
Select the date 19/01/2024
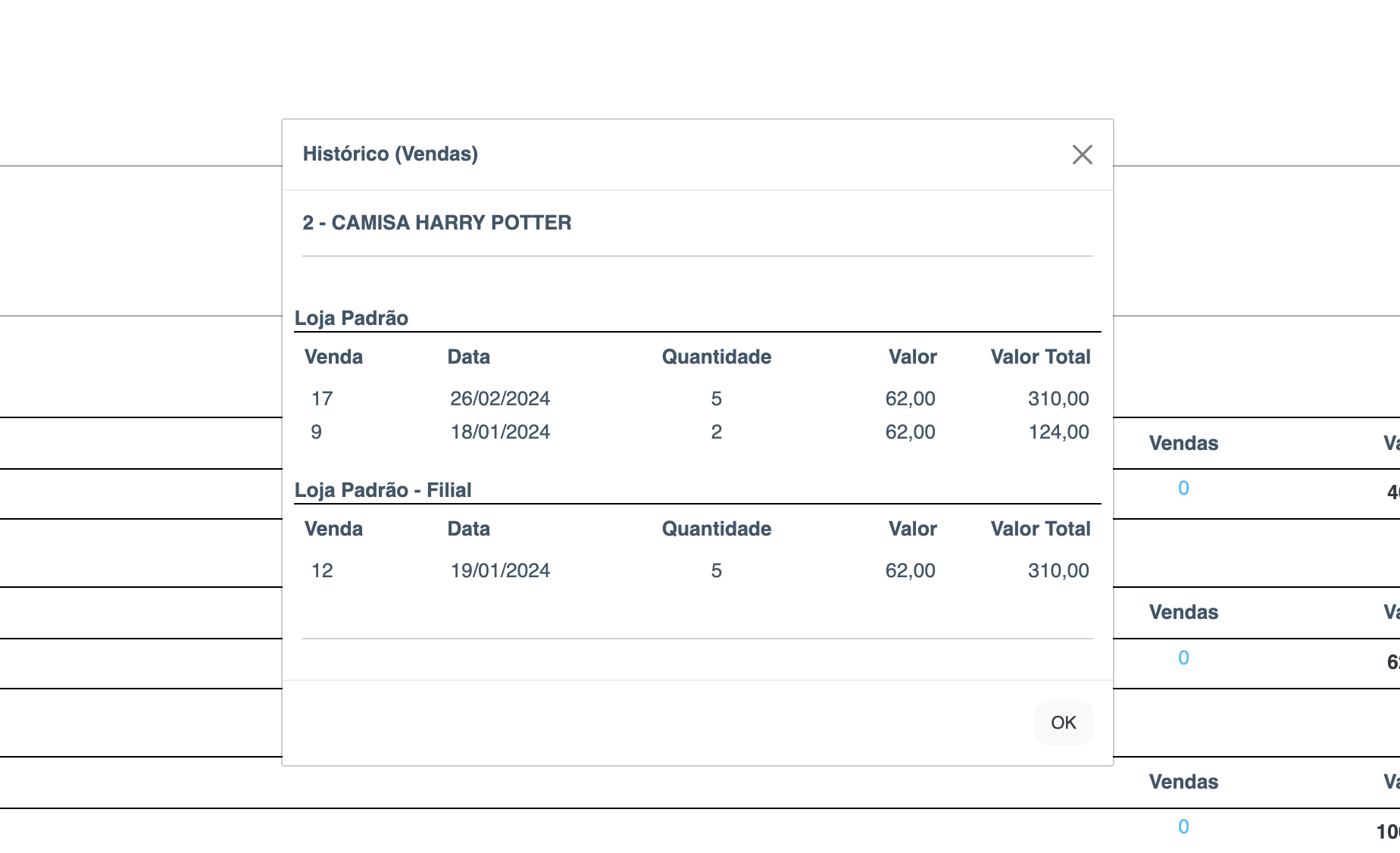point(500,570)
